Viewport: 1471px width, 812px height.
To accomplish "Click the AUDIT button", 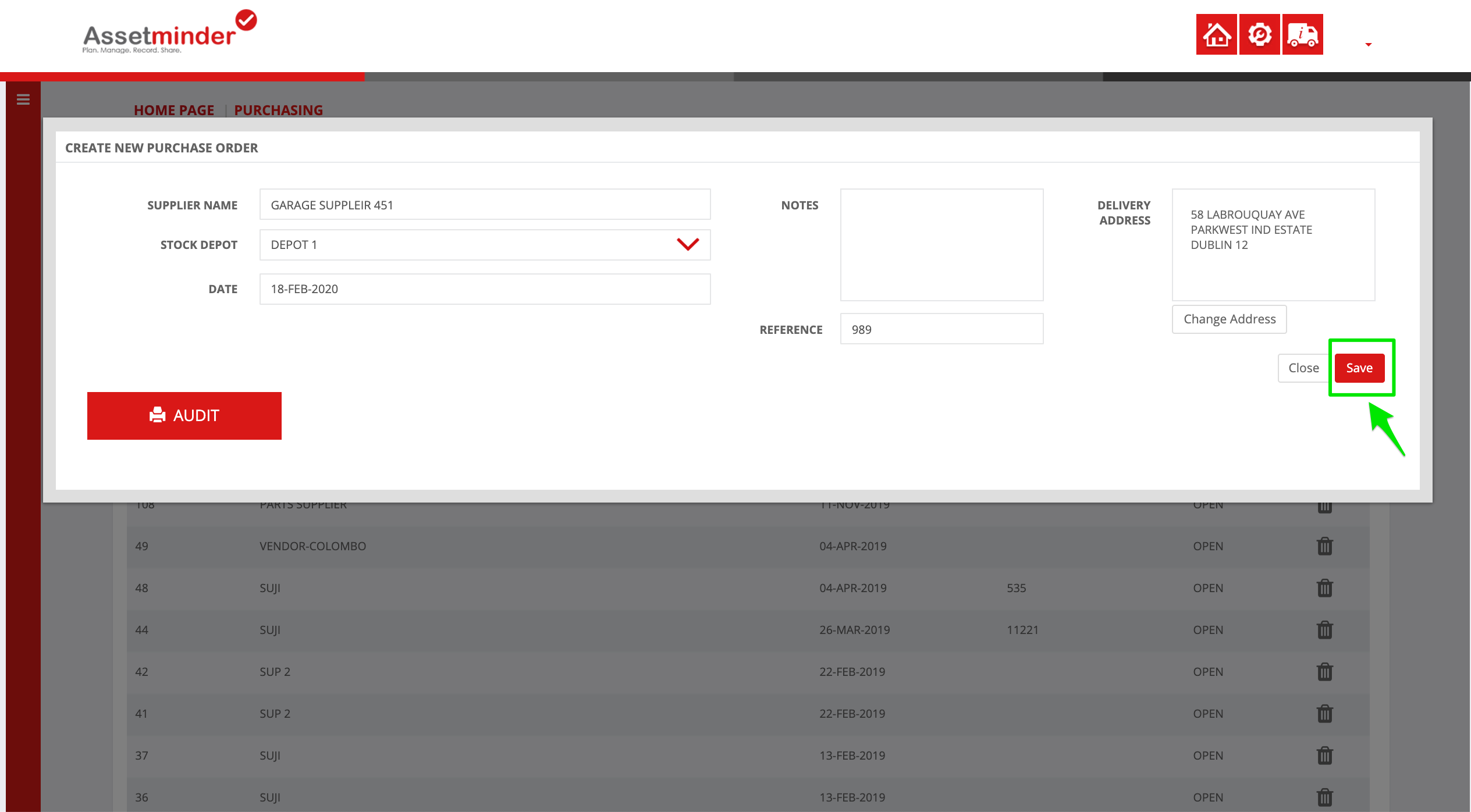I will [184, 416].
